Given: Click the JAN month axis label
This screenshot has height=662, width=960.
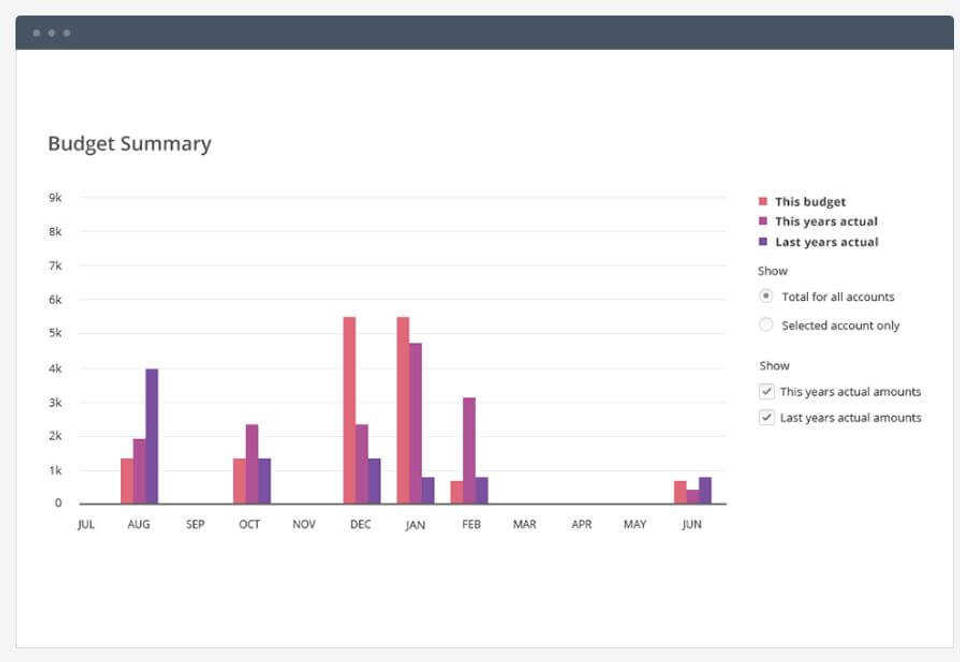Looking at the screenshot, I should click(415, 525).
